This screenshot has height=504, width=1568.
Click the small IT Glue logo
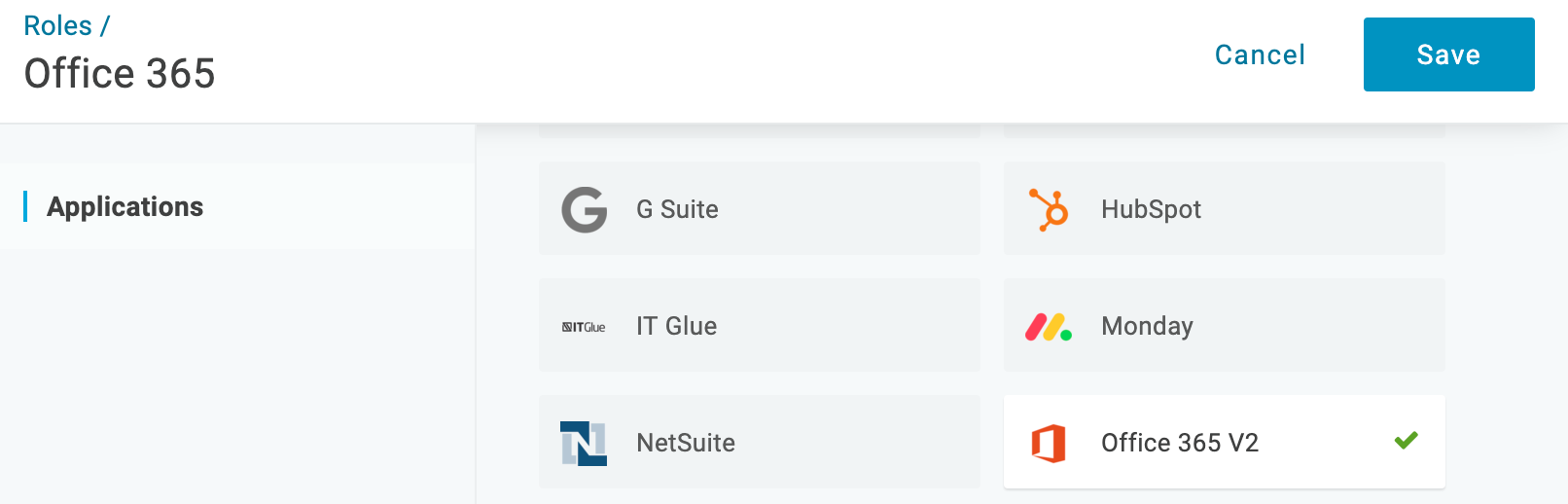pos(584,327)
